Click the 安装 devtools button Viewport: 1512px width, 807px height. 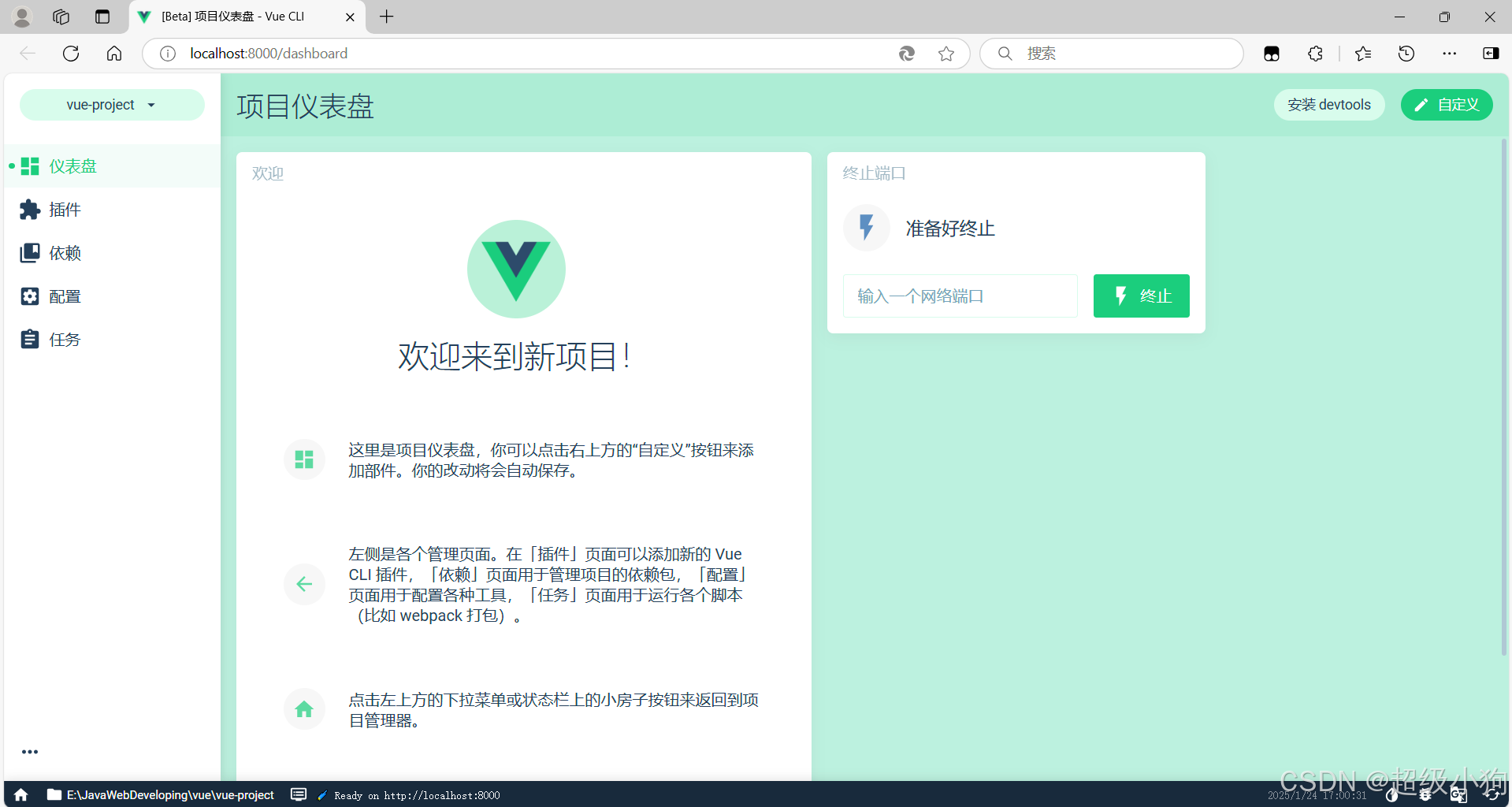(1329, 105)
